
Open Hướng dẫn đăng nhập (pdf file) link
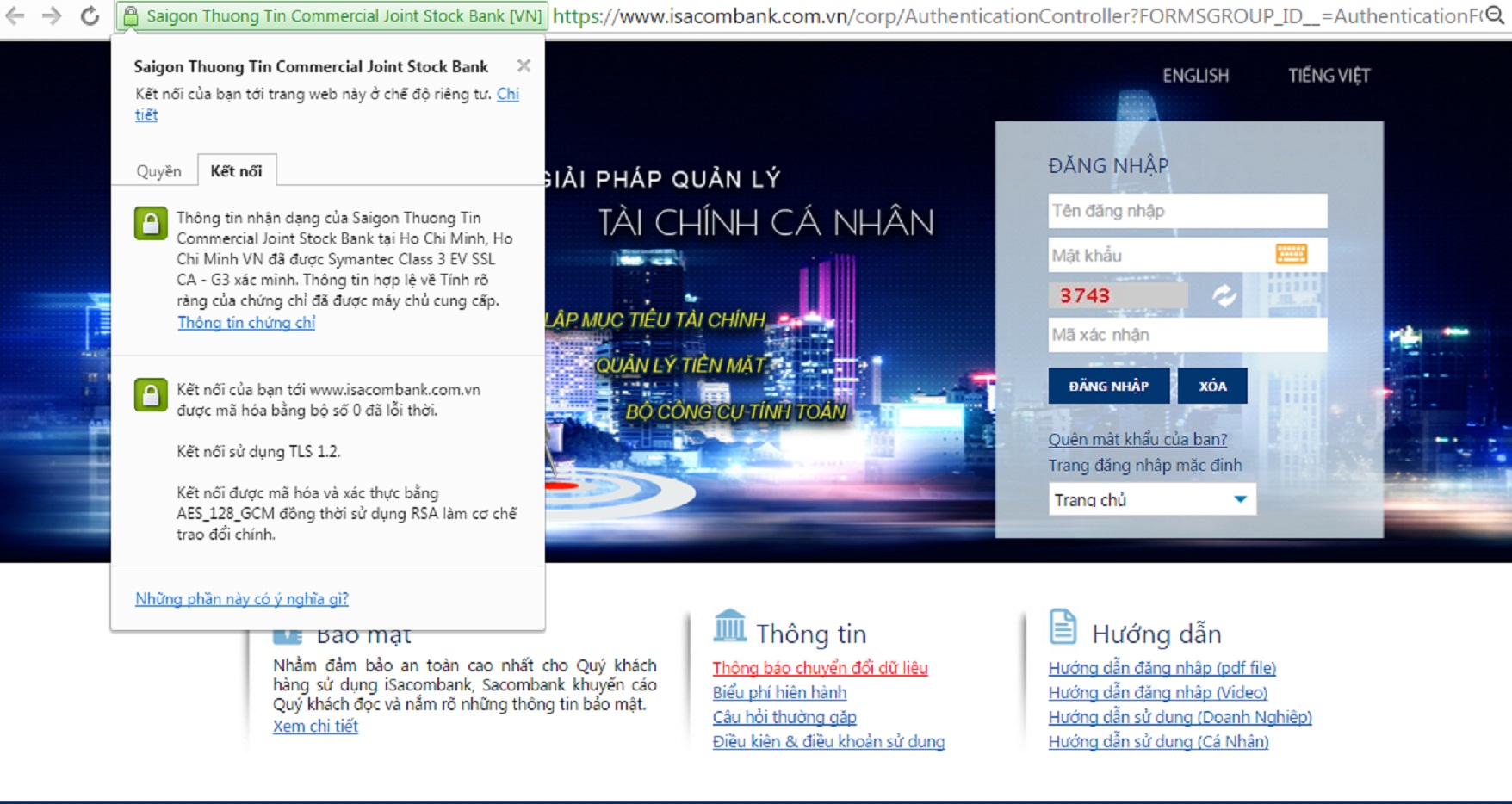point(1162,667)
